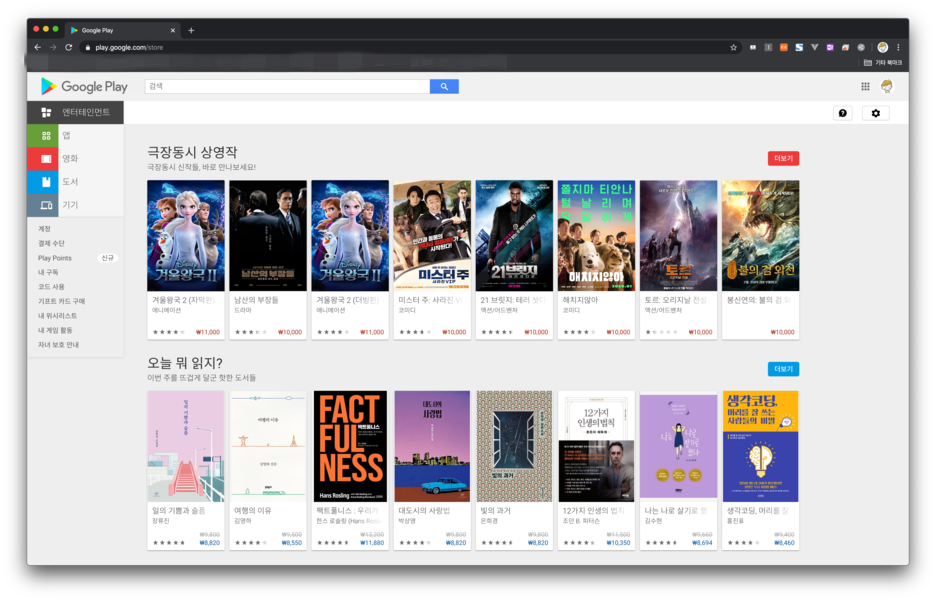936x601 pixels.
Task: Open the 계정 sidebar link
Action: click(44, 229)
